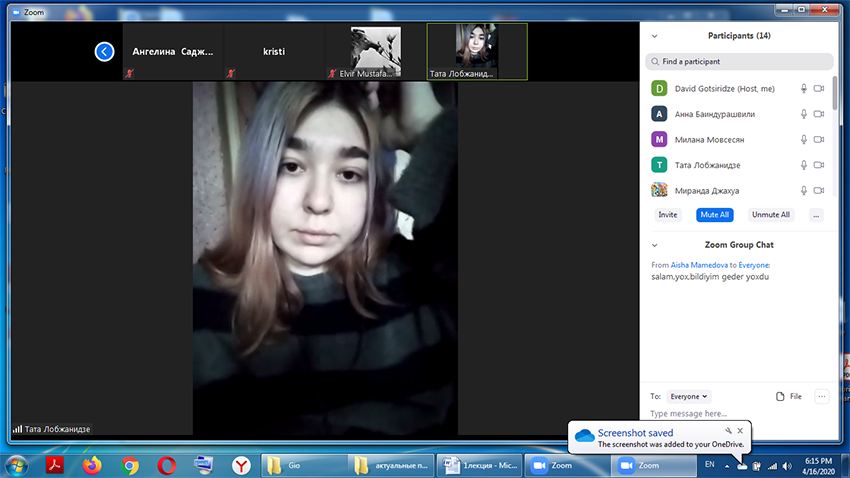Go back with the blue left-arrow button

point(104,51)
